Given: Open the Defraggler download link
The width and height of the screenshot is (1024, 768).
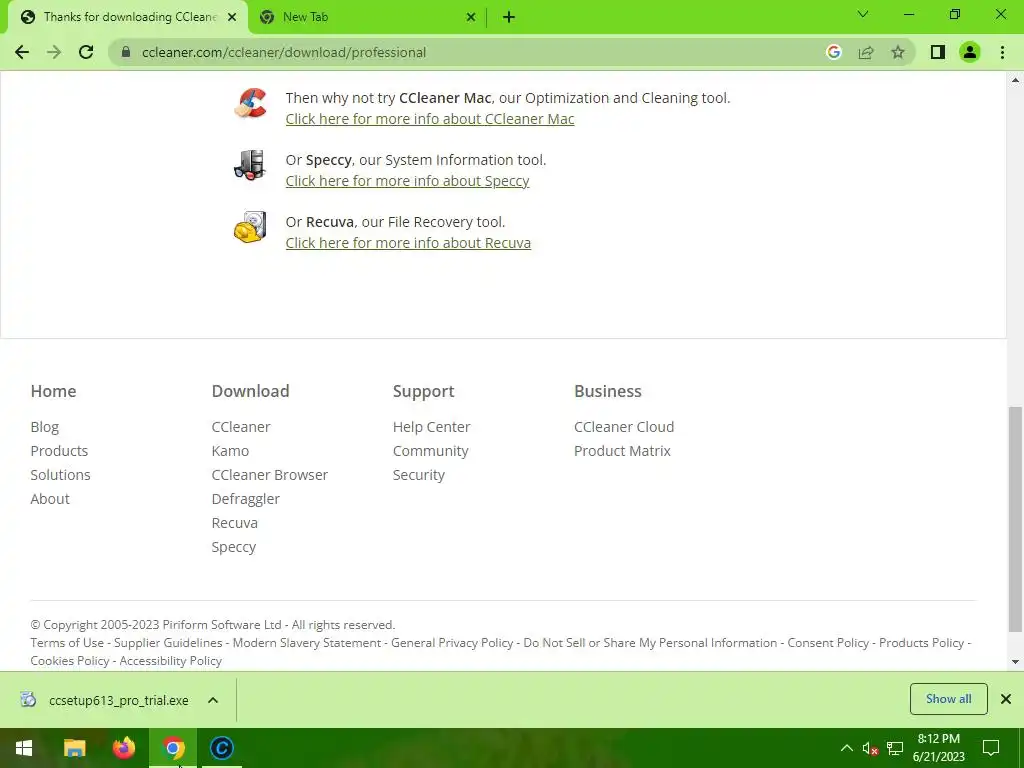Looking at the screenshot, I should [246, 500].
